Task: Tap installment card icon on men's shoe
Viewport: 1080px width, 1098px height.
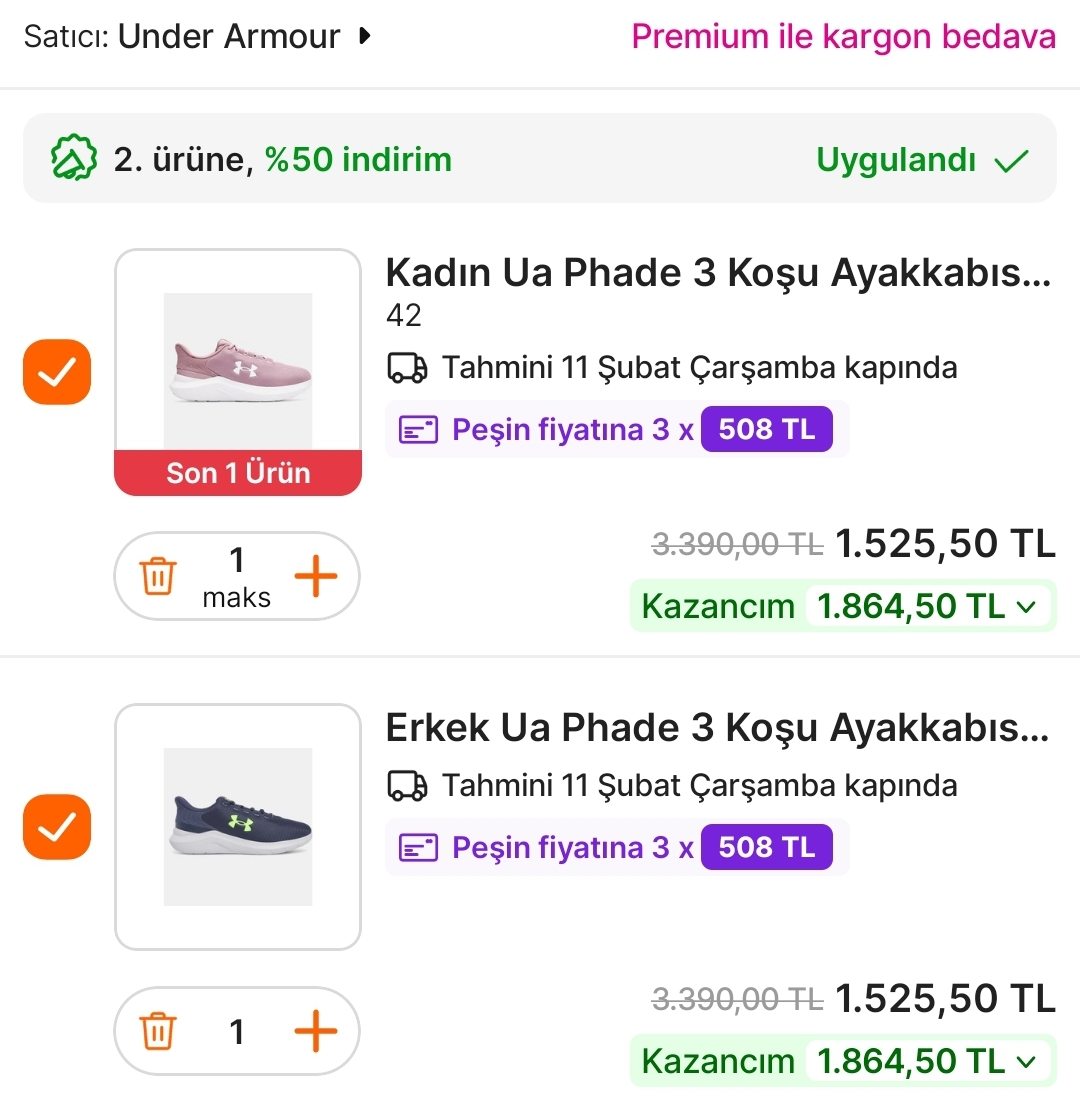Action: click(418, 849)
